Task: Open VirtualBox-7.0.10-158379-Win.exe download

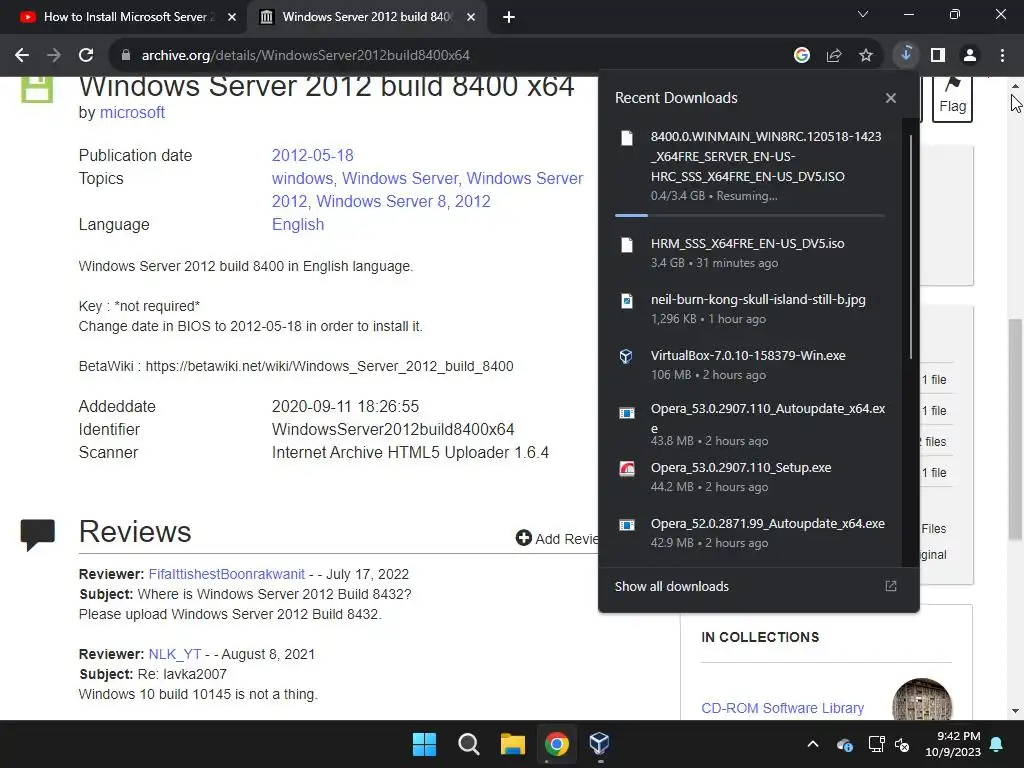Action: point(750,365)
